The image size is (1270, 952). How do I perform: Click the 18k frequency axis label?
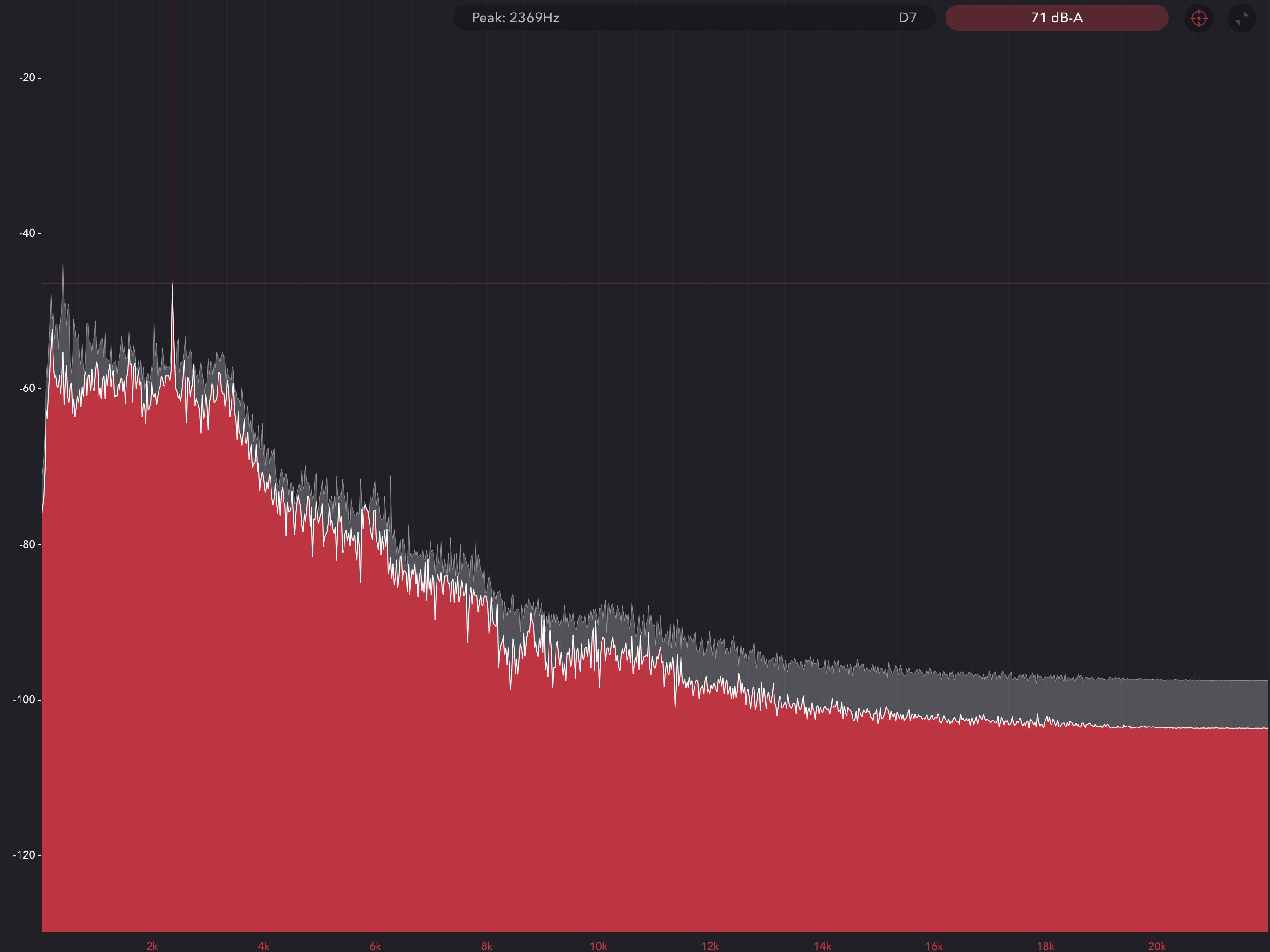pyautogui.click(x=1045, y=945)
